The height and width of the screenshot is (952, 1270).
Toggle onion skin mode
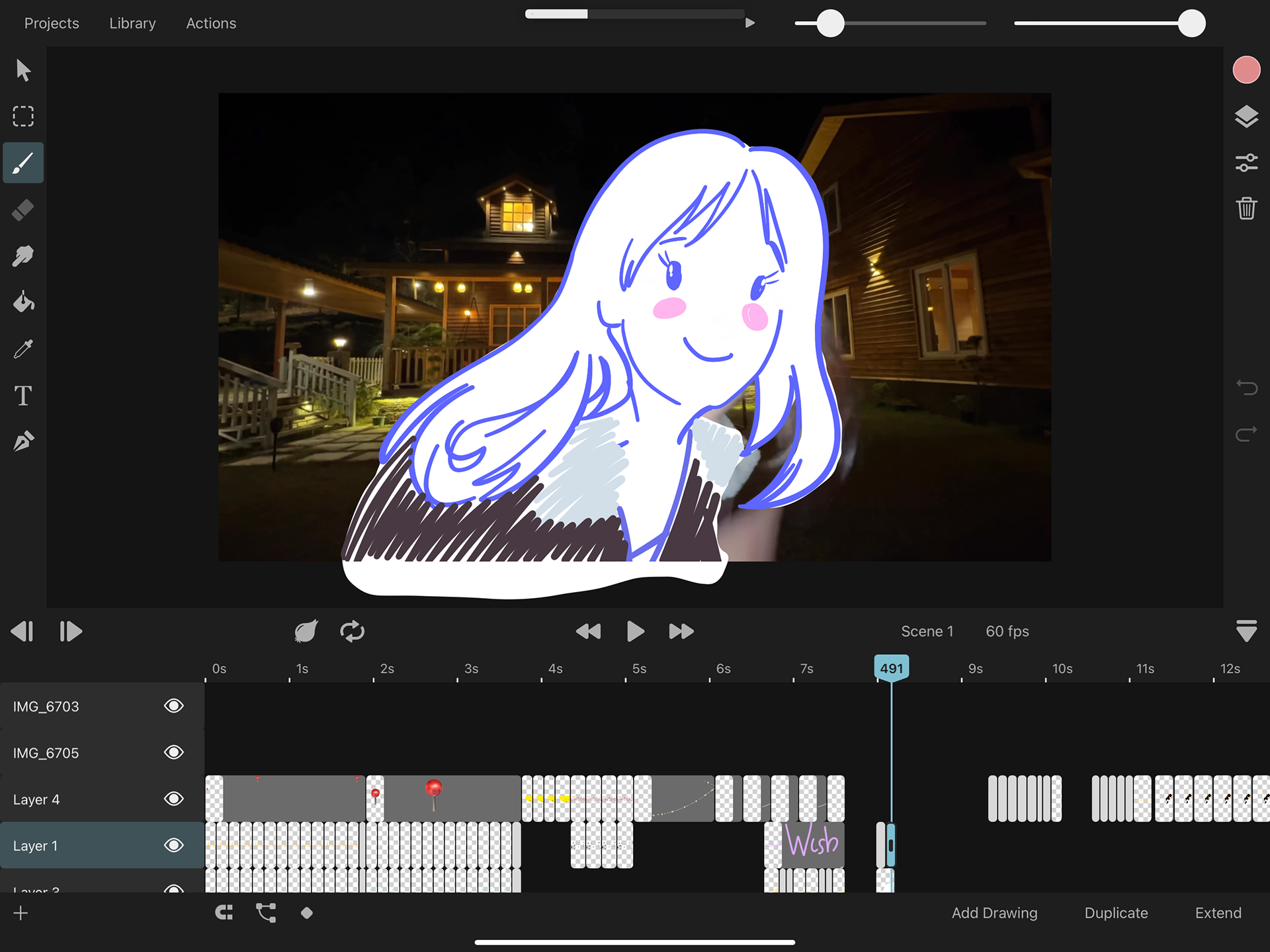click(306, 631)
